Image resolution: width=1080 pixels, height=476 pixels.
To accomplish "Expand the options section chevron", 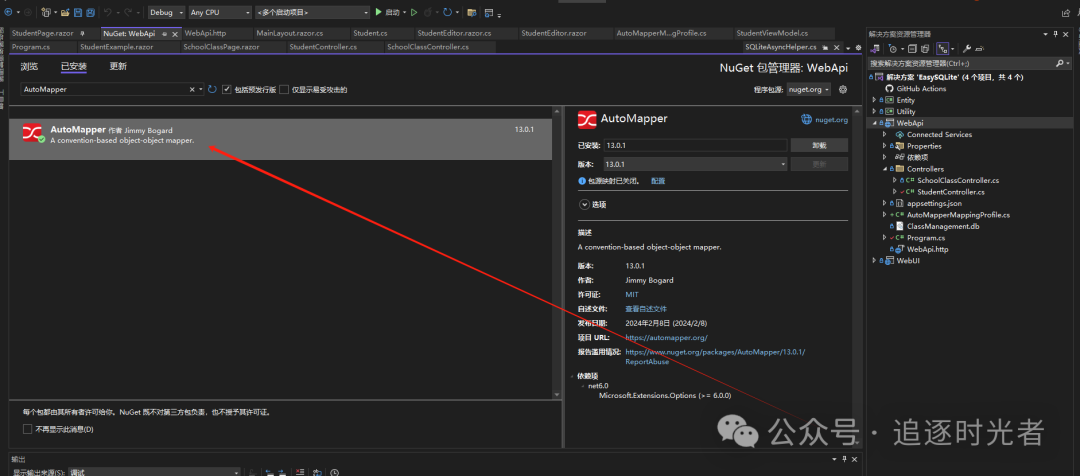I will click(x=584, y=204).
